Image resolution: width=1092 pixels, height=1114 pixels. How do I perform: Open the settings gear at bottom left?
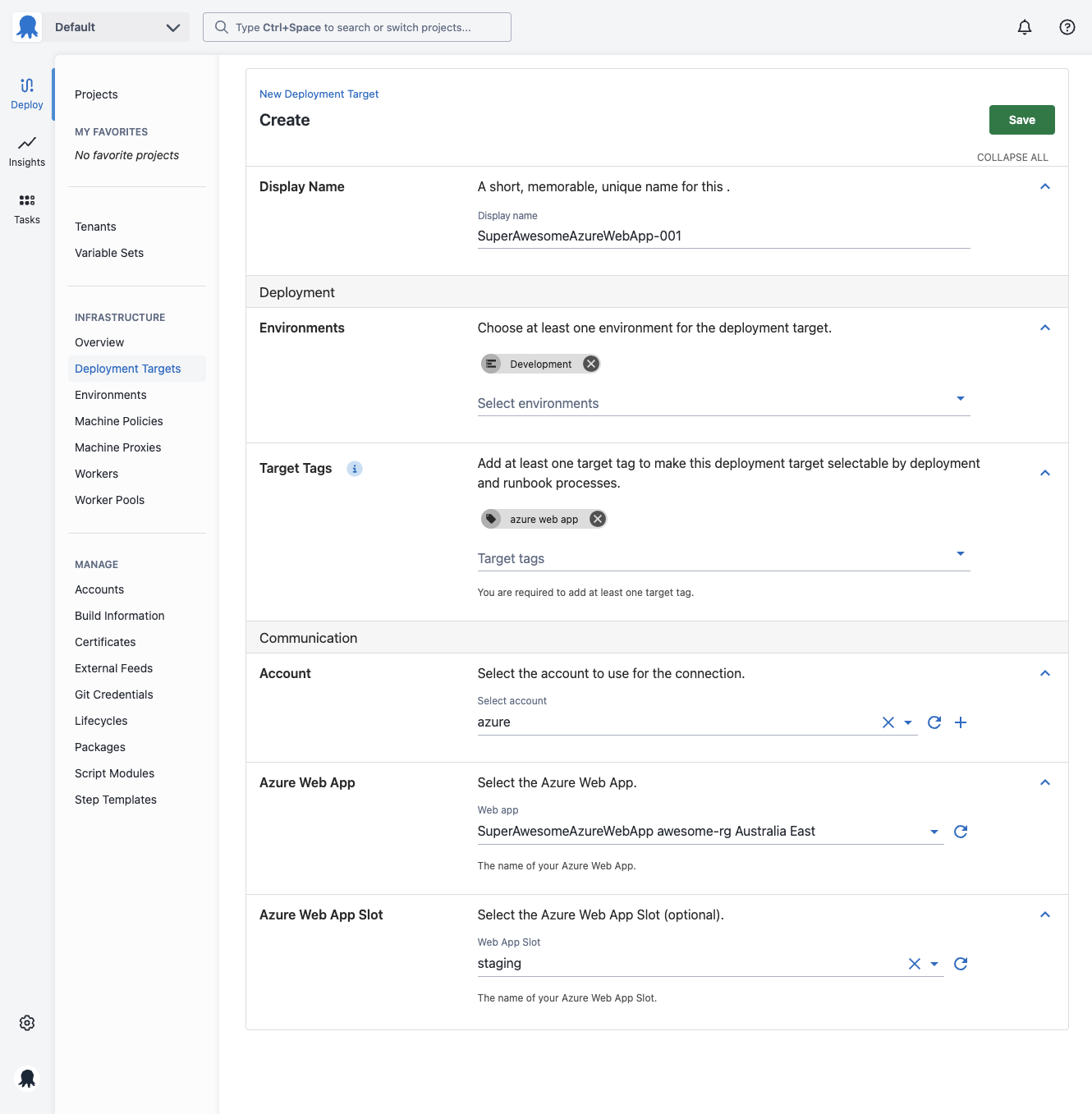point(27,1023)
